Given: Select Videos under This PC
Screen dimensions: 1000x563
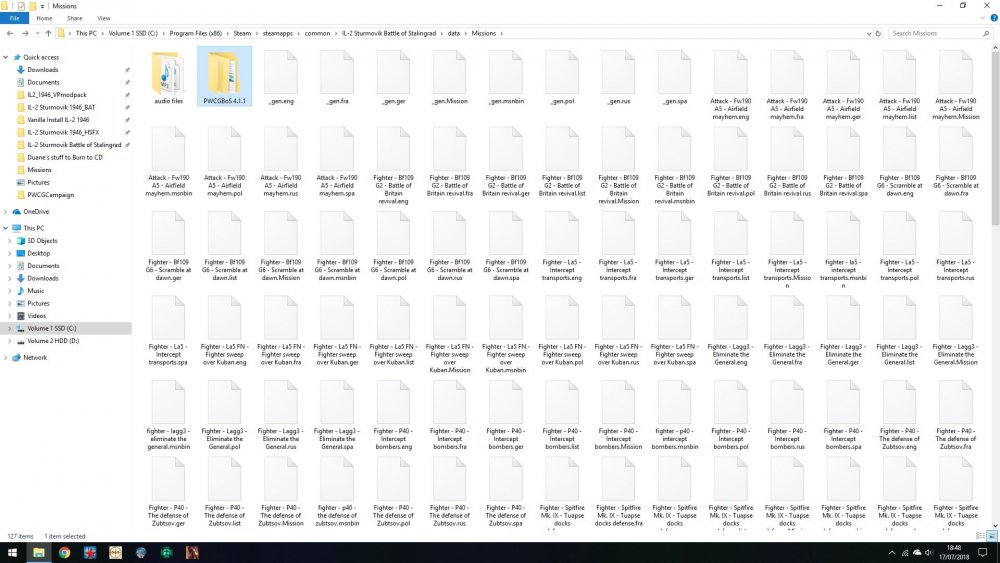Looking at the screenshot, I should tap(36, 316).
